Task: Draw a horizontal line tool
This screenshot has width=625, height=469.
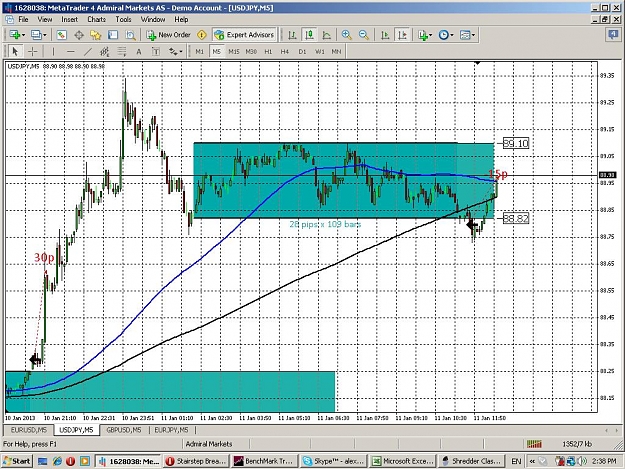Action: click(x=71, y=51)
